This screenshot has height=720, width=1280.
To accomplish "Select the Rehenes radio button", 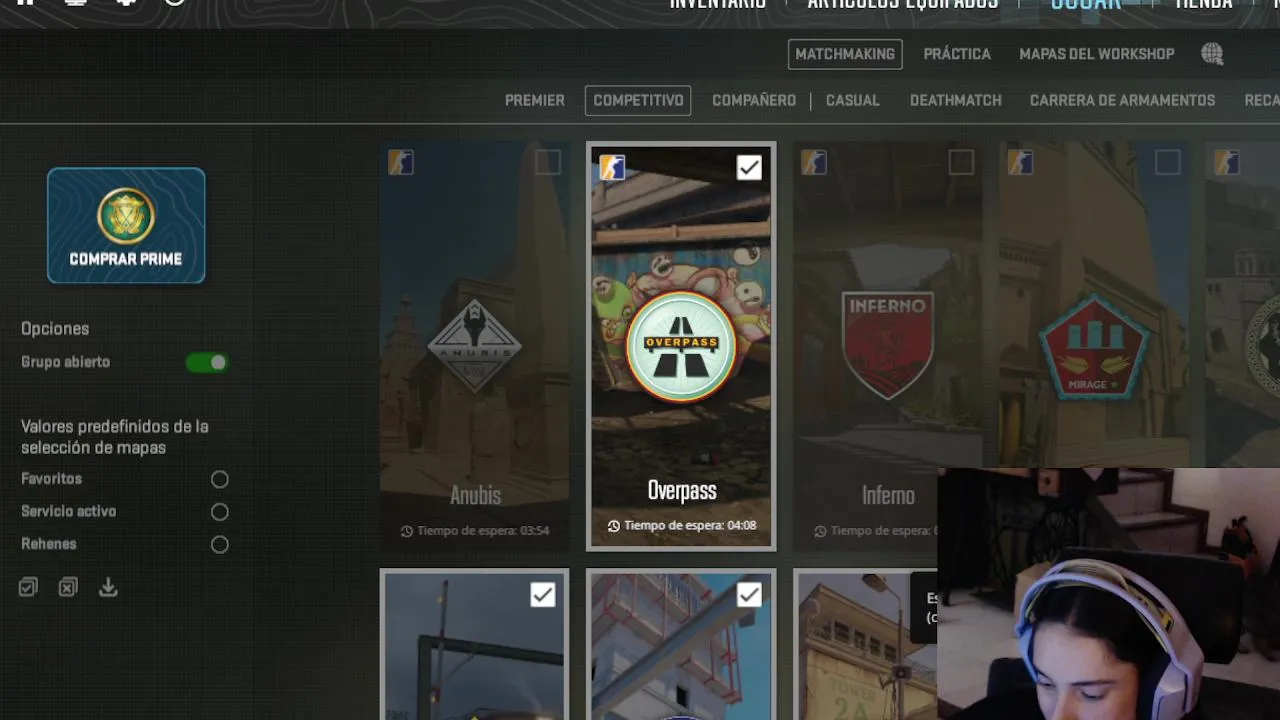I will (220, 545).
